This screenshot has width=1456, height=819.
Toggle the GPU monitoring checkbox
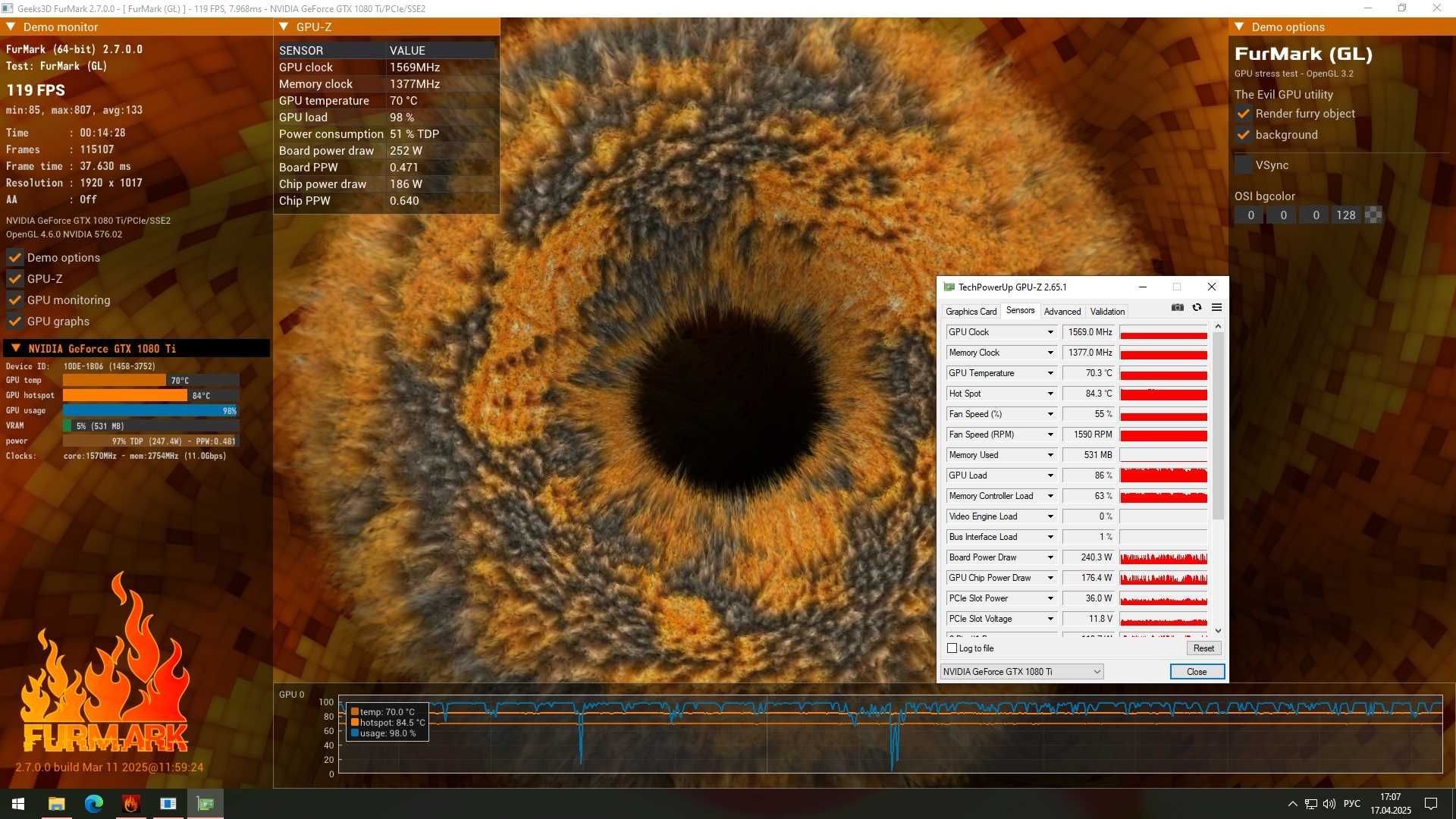14,300
